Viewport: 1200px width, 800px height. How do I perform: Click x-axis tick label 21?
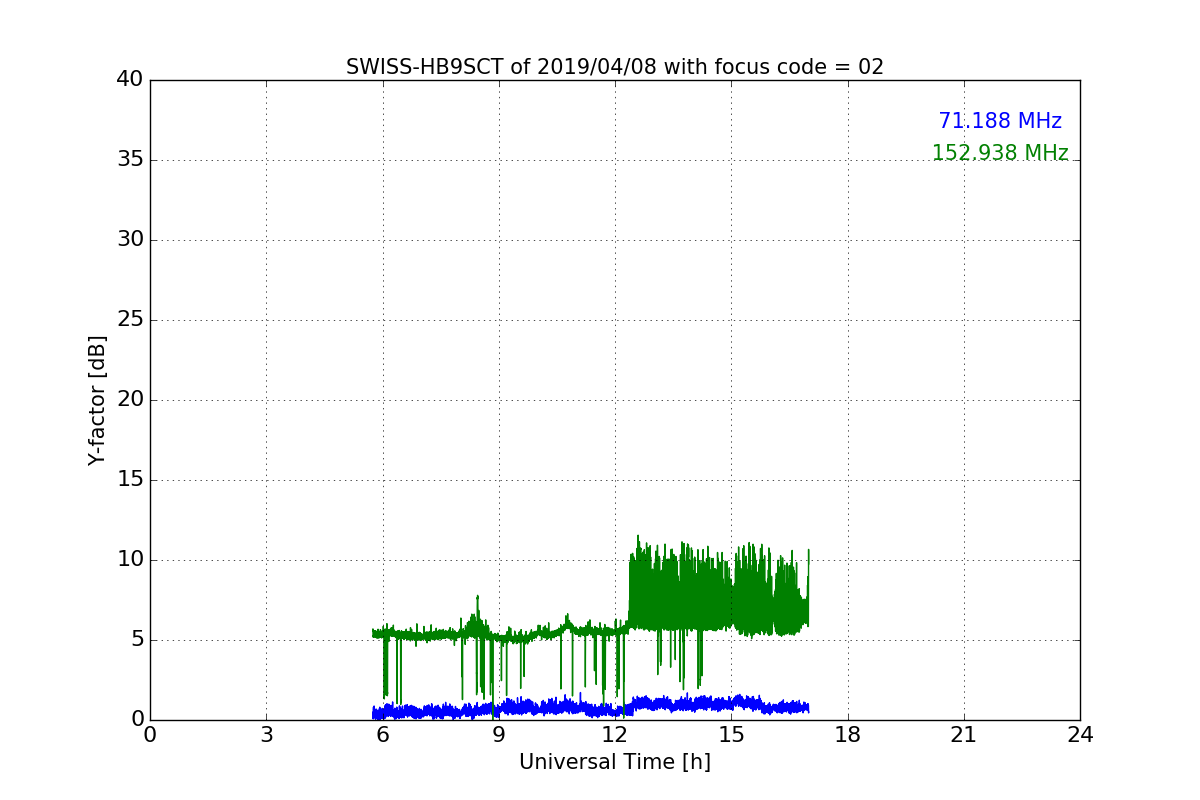pos(964,735)
